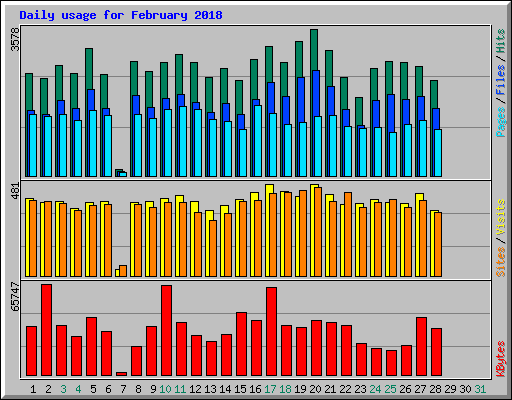
Task: Click day 24 on the x-axis
Action: [x=375, y=389]
